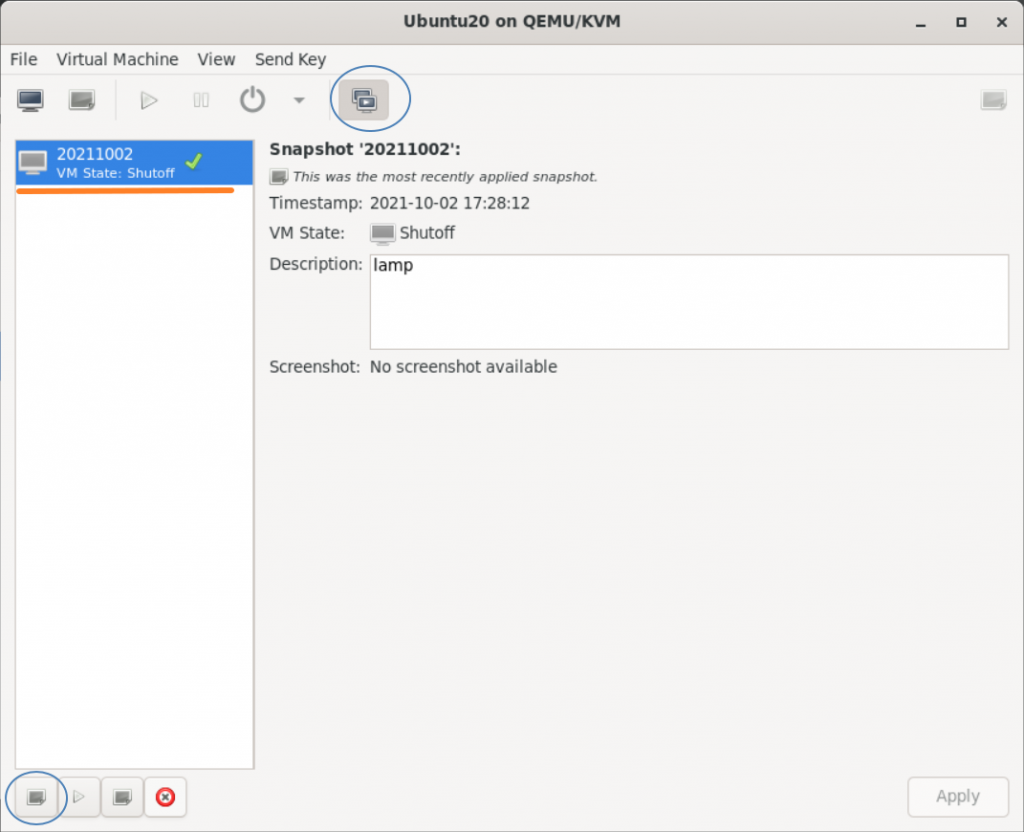Screen dimensions: 1024x832
Task: Pause the virtual machine
Action: coord(201,101)
